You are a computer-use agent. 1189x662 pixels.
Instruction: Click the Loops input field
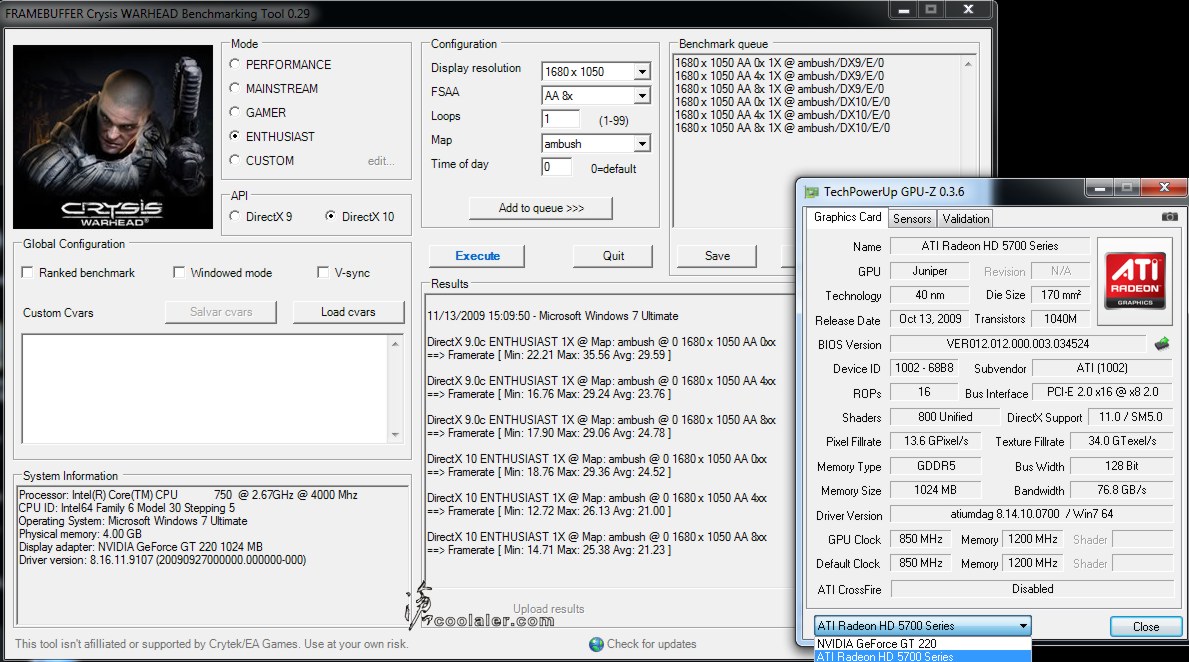click(x=560, y=119)
